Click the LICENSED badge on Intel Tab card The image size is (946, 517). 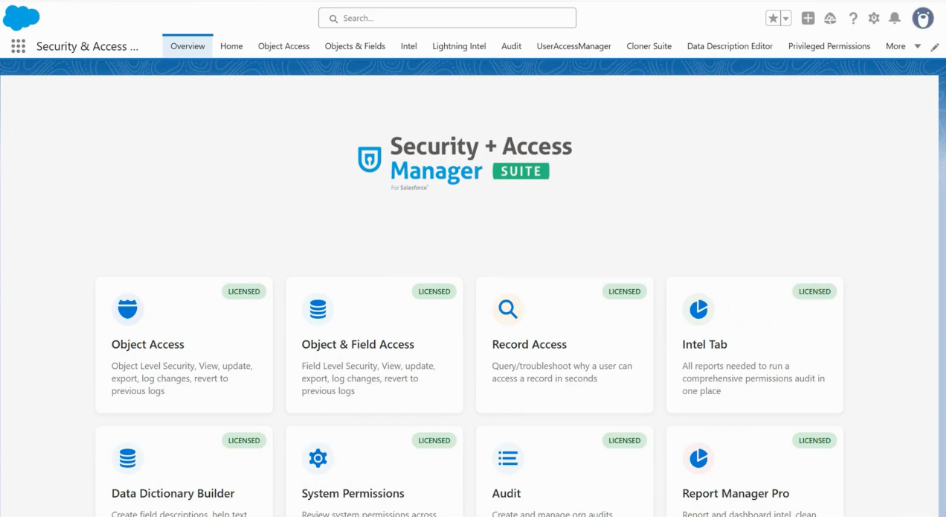pyautogui.click(x=814, y=291)
